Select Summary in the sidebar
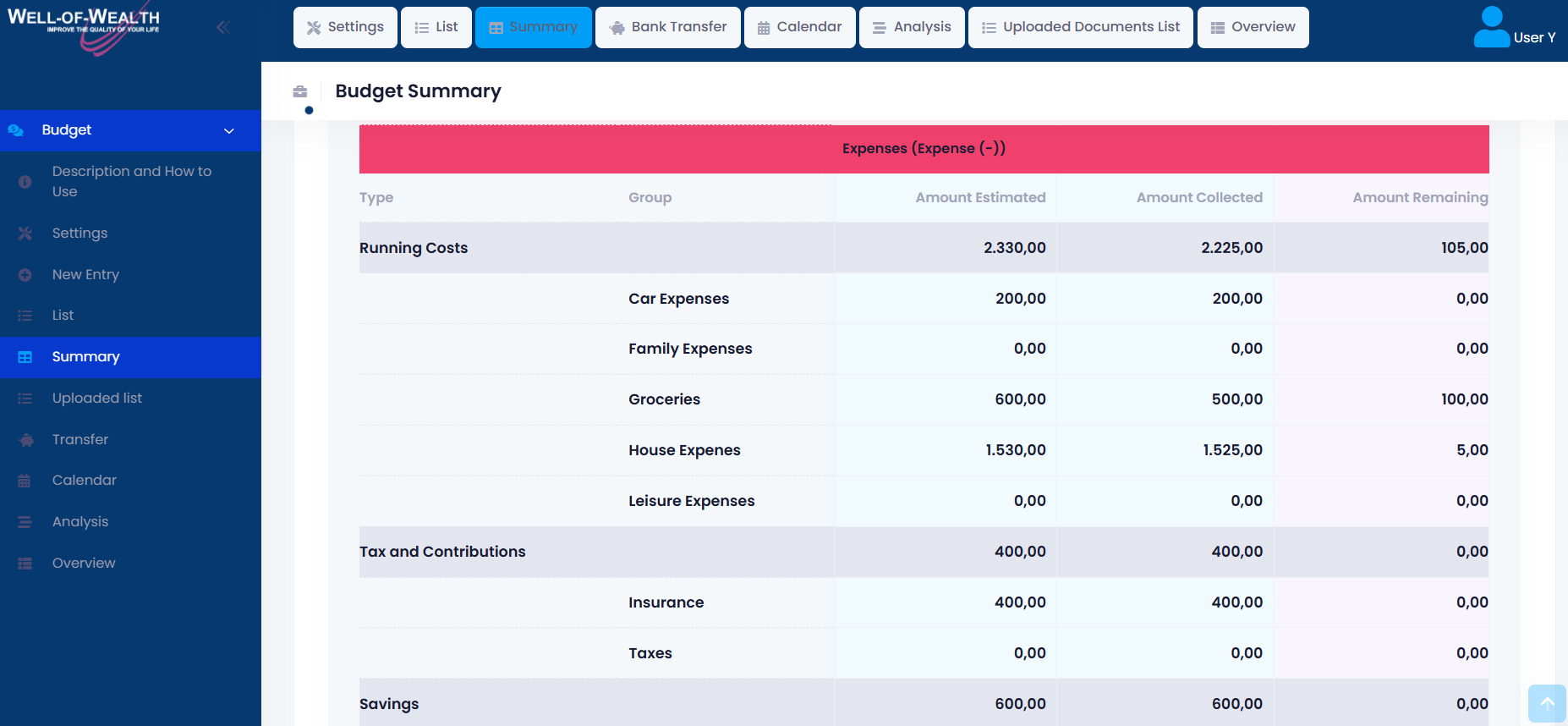 (130, 357)
